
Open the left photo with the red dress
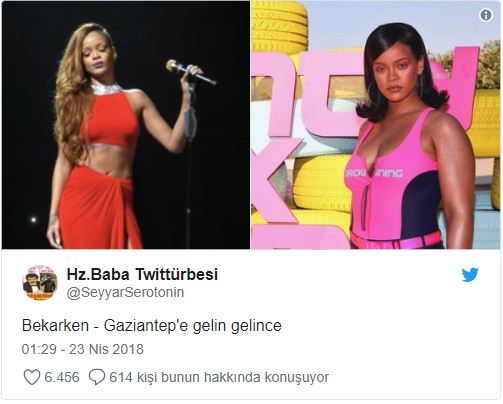(126, 125)
